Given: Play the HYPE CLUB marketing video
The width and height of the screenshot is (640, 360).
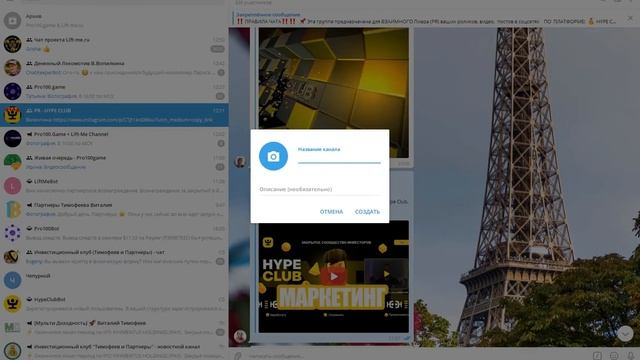Looking at the screenshot, I should [333, 276].
